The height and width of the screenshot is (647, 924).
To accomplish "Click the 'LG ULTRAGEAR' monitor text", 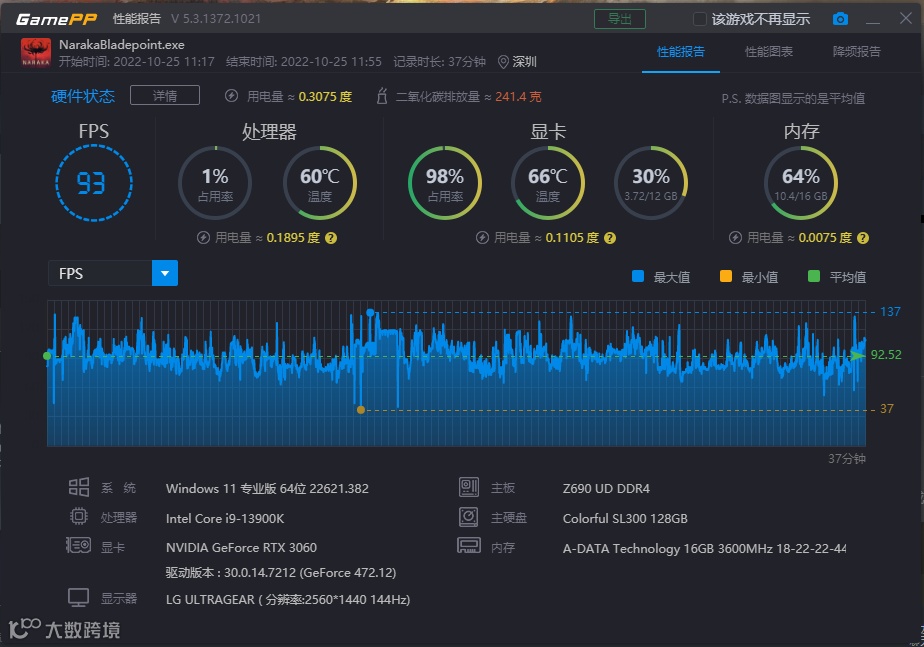I will pyautogui.click(x=288, y=600).
